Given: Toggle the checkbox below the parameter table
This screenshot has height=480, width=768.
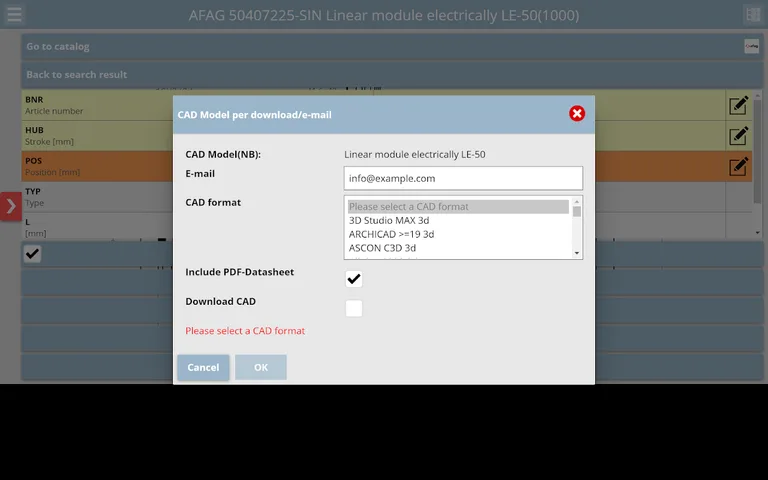Looking at the screenshot, I should coord(32,254).
